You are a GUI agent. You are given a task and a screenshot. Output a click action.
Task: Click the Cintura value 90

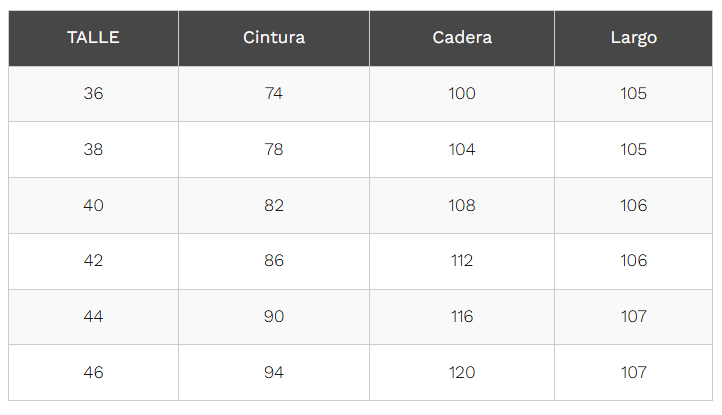click(274, 317)
